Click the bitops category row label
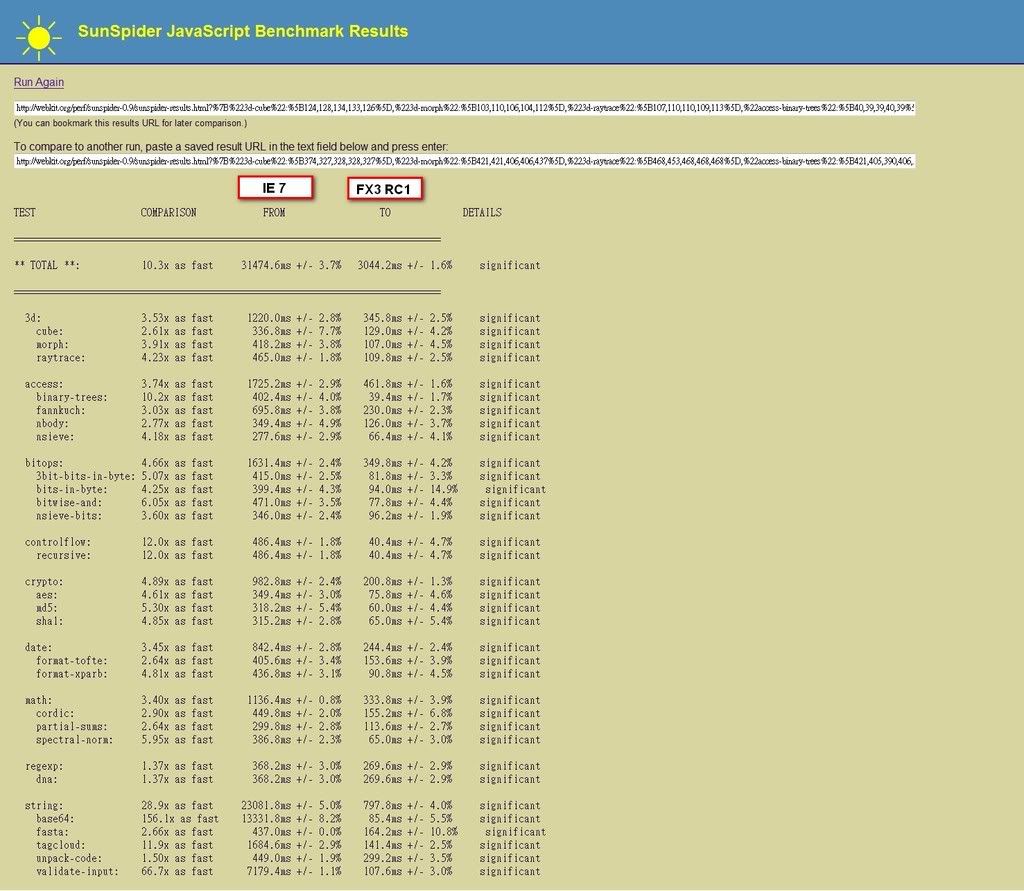 [x=45, y=463]
